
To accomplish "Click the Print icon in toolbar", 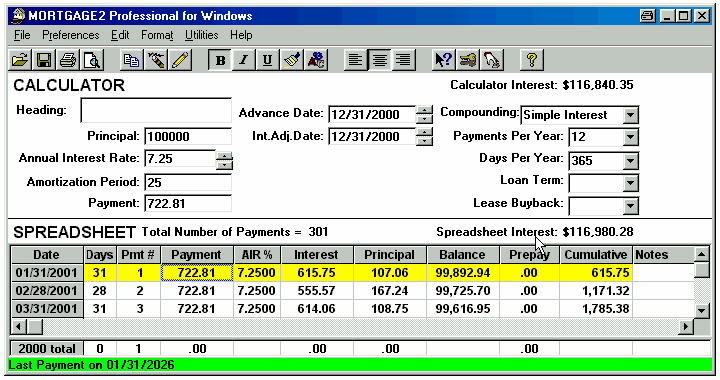I will coord(68,60).
